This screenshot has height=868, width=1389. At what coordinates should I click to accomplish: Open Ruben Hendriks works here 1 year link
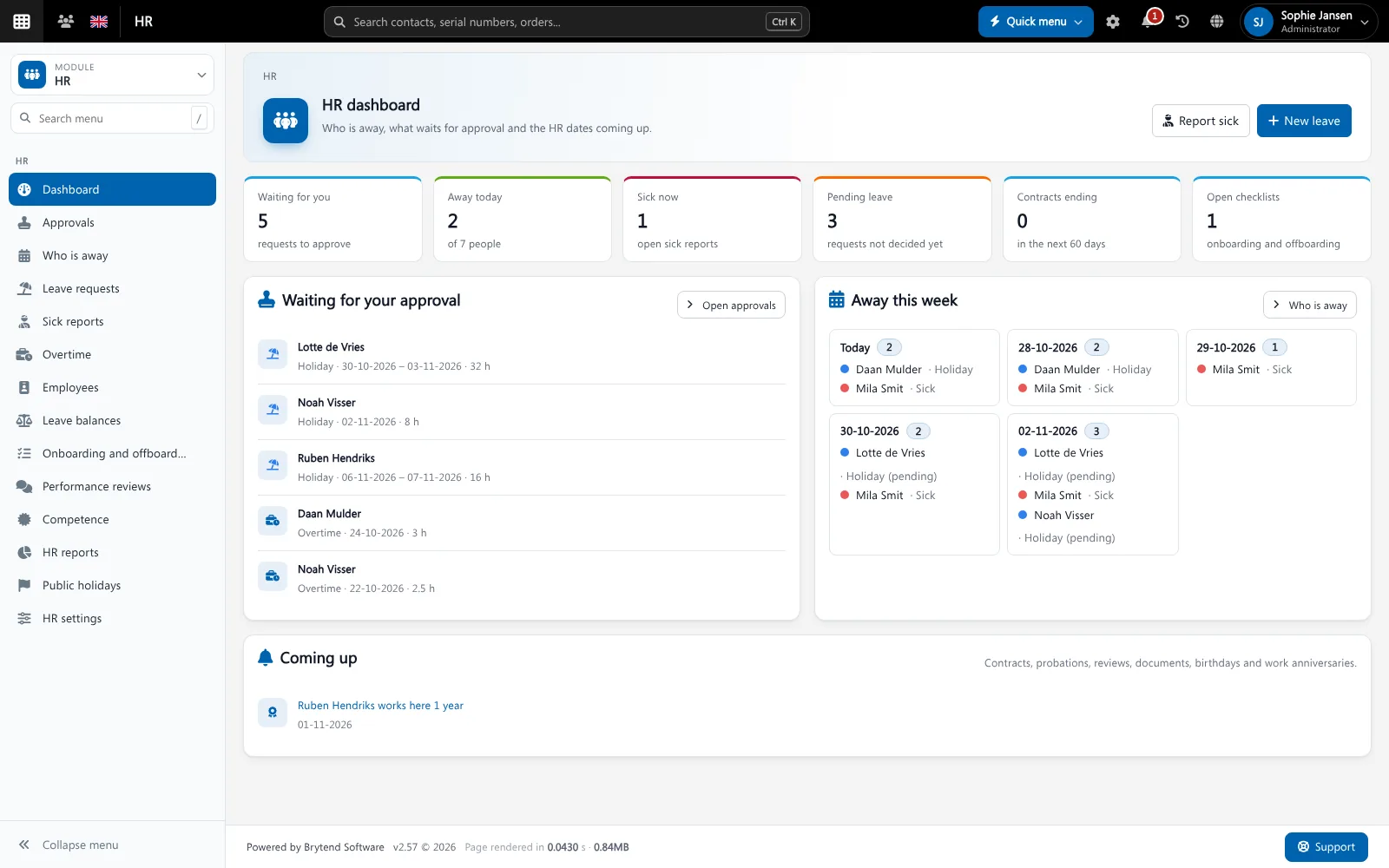click(380, 706)
